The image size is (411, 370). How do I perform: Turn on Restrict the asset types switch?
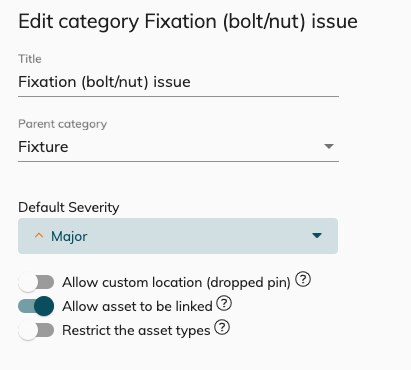pos(36,330)
